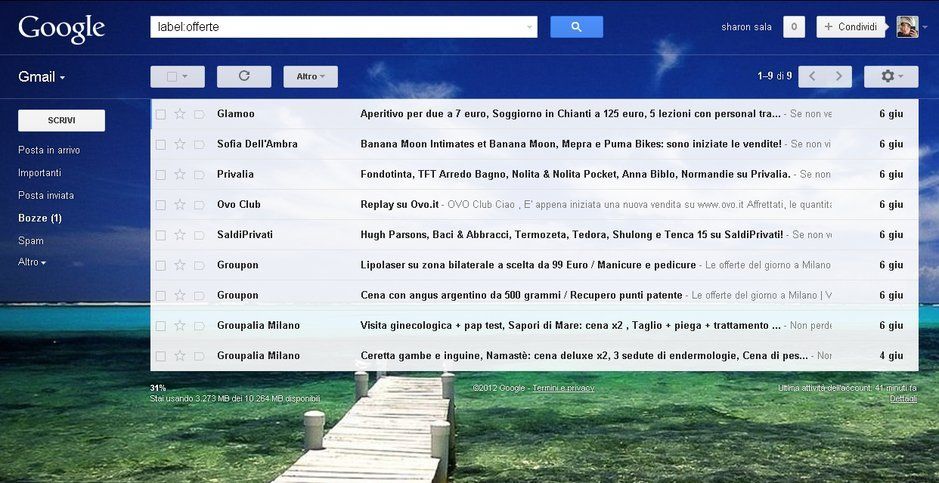Go to the previous page arrow
The height and width of the screenshot is (483, 939).
pyautogui.click(x=812, y=77)
